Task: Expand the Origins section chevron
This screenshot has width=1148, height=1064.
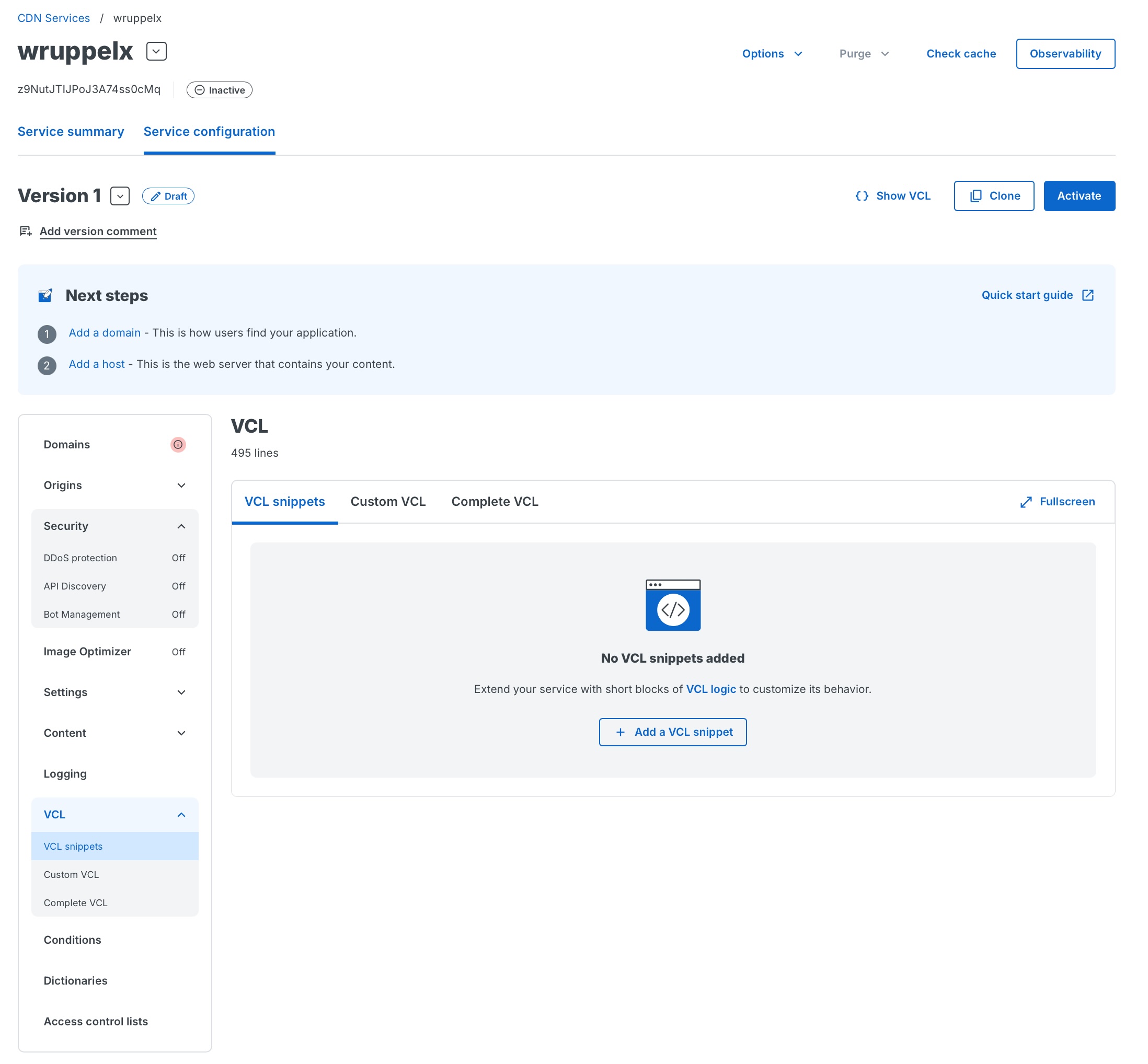Action: (x=181, y=485)
